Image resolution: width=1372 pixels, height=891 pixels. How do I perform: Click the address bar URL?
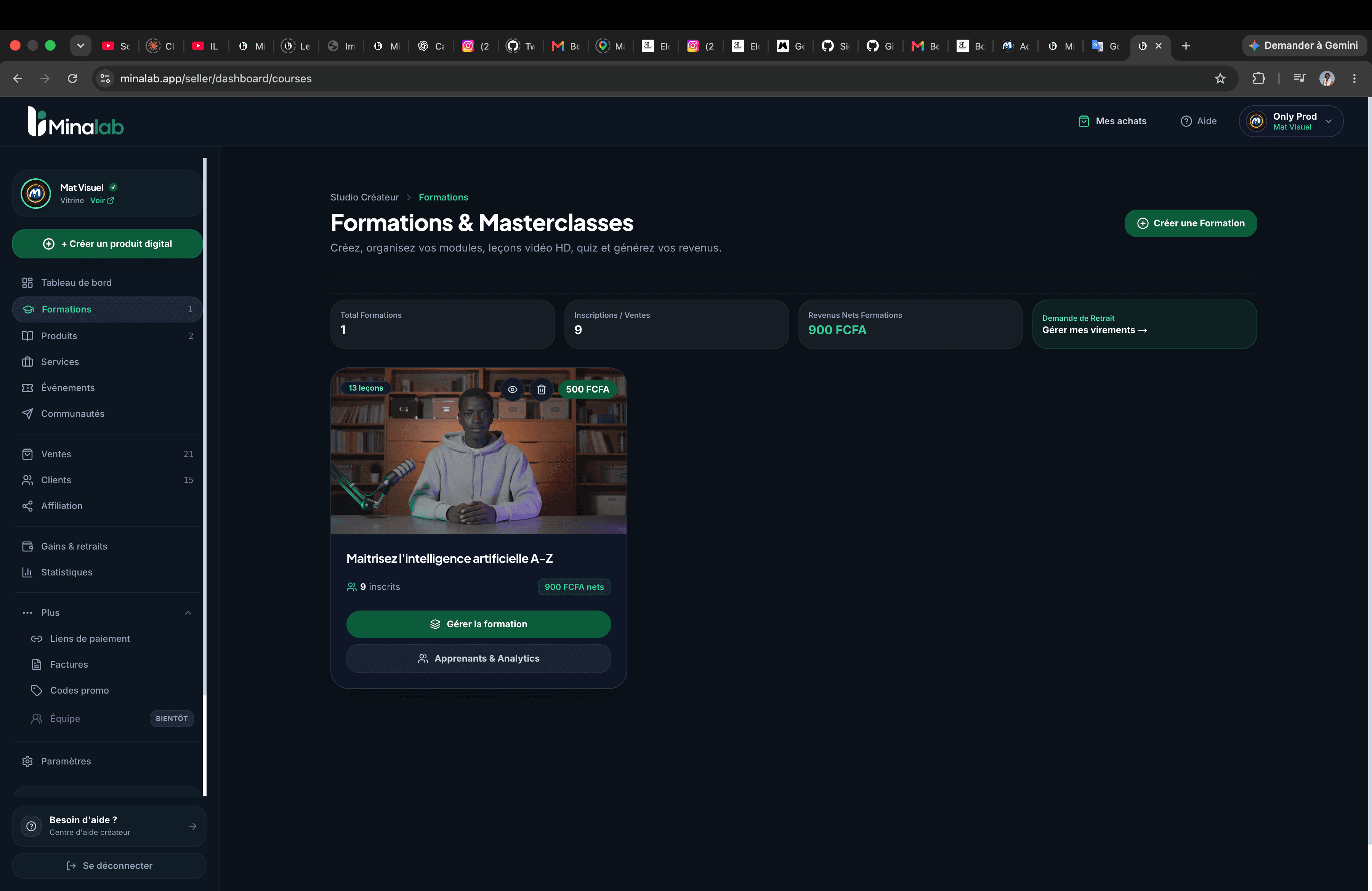[216, 79]
